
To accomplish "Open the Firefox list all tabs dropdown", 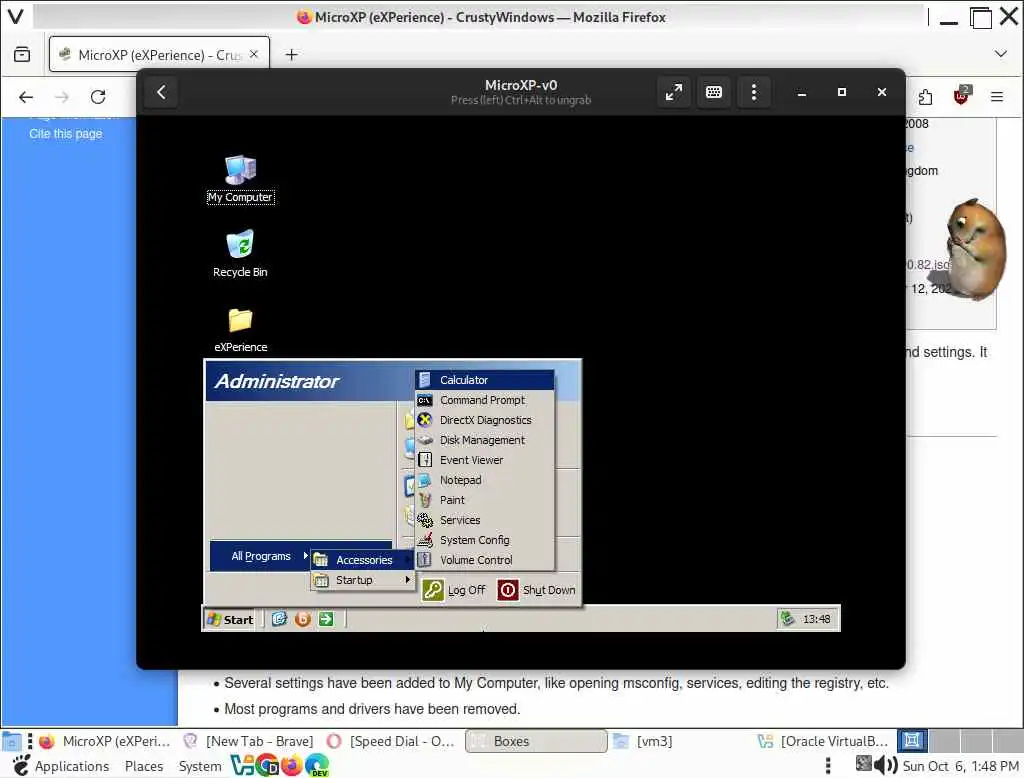I will tap(1000, 54).
